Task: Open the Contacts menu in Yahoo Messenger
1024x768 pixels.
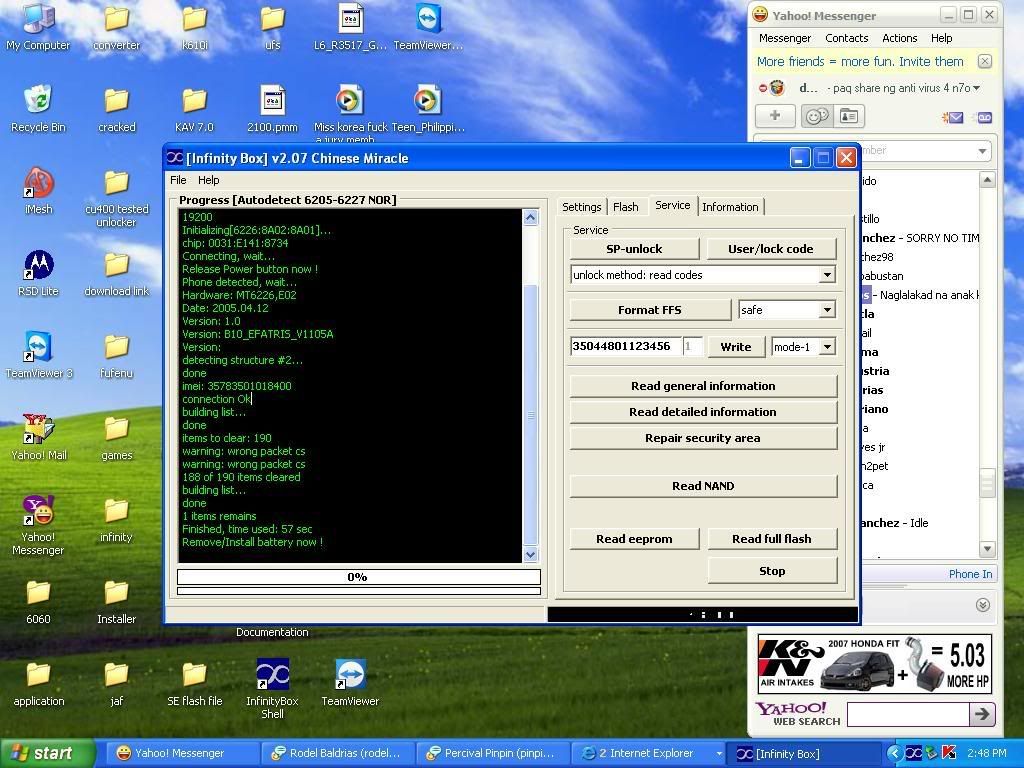Action: [846, 39]
